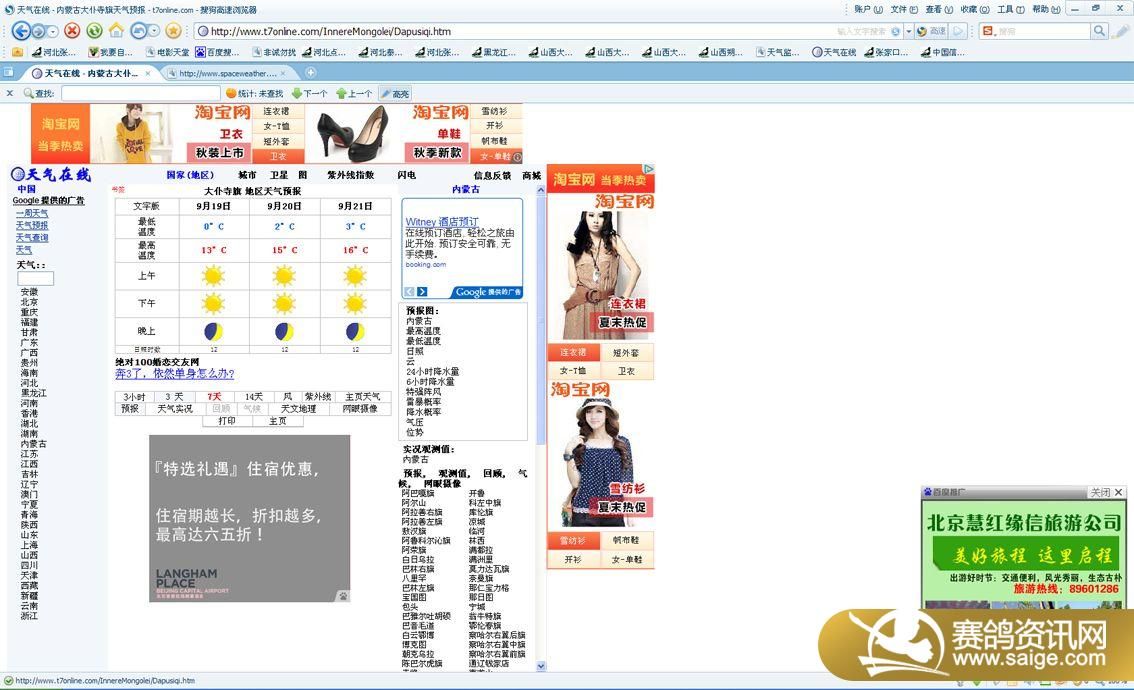The height and width of the screenshot is (690, 1134).
Task: Expand the address bar dropdown arrow
Action: click(x=908, y=31)
